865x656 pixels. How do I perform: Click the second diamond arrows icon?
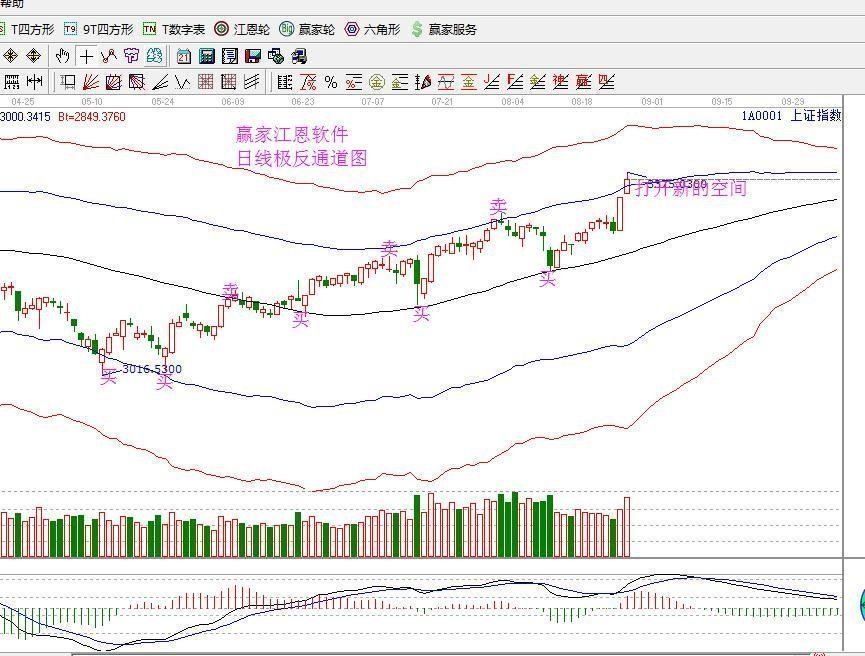(34, 56)
